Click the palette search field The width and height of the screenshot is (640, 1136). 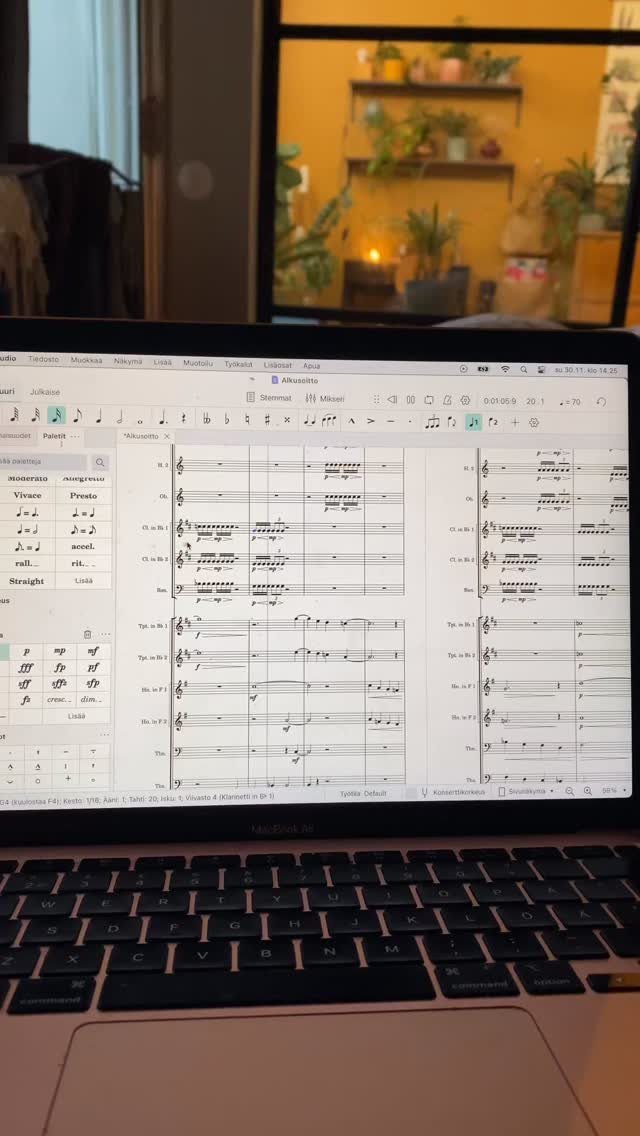(x=43, y=461)
